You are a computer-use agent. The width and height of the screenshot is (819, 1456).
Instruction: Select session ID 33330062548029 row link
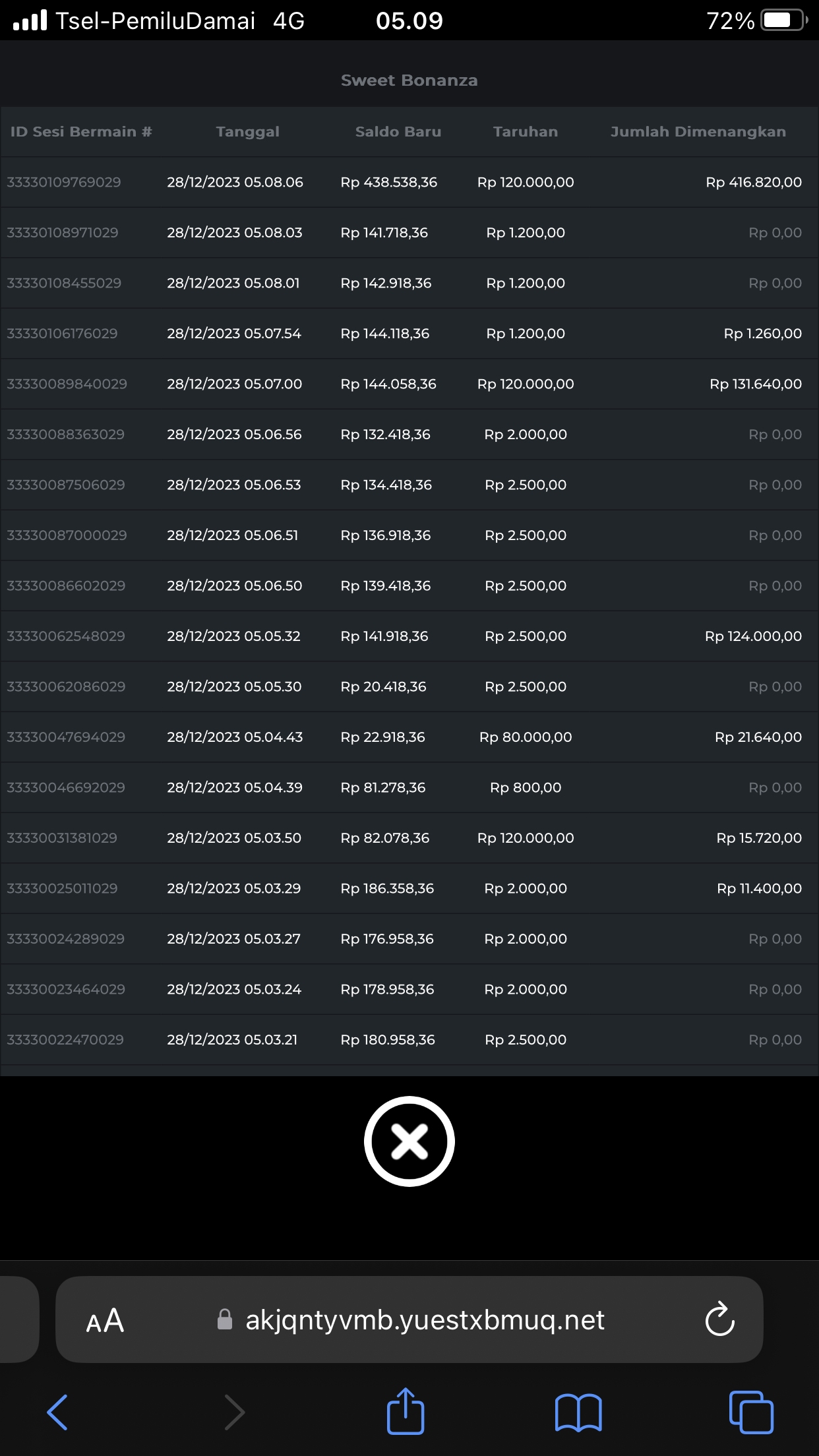66,636
